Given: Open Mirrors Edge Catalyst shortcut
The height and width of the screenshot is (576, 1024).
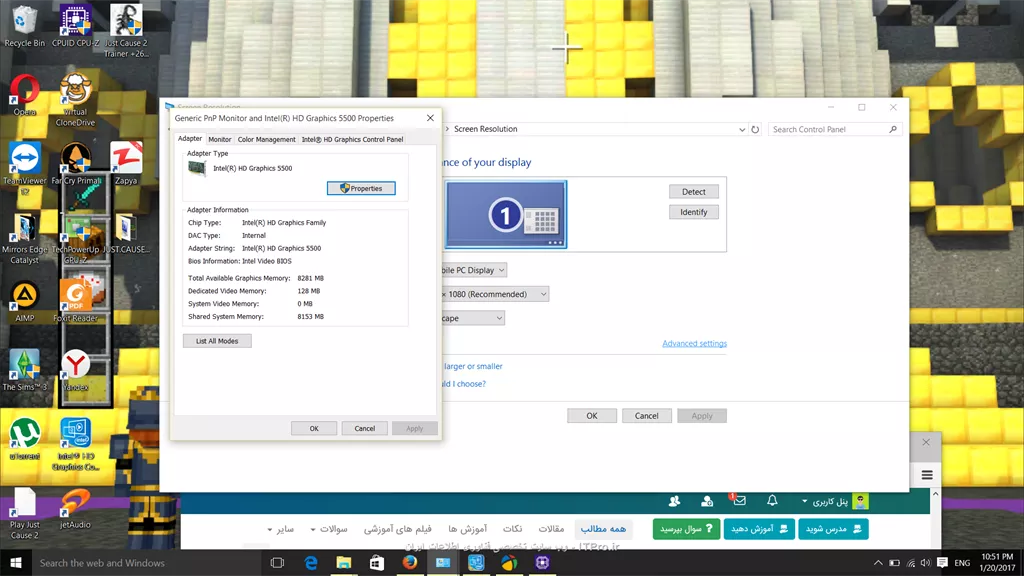Looking at the screenshot, I should click(x=24, y=238).
